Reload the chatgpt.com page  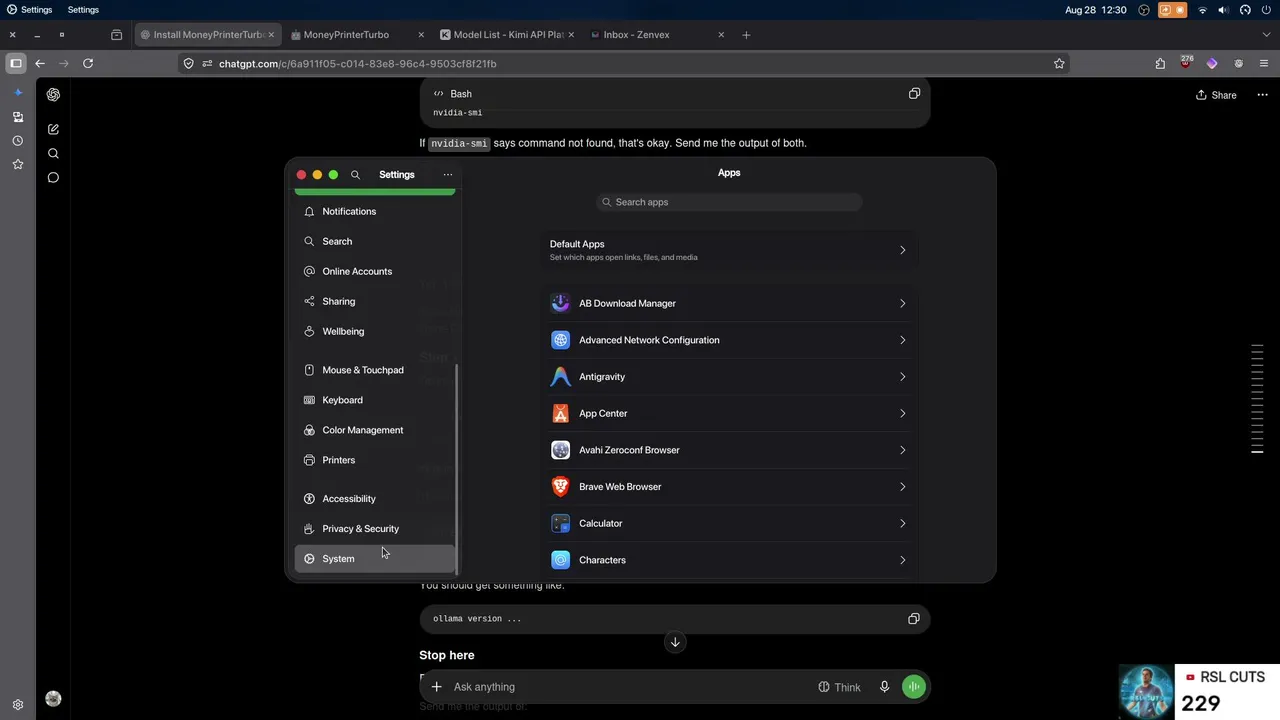tap(88, 63)
